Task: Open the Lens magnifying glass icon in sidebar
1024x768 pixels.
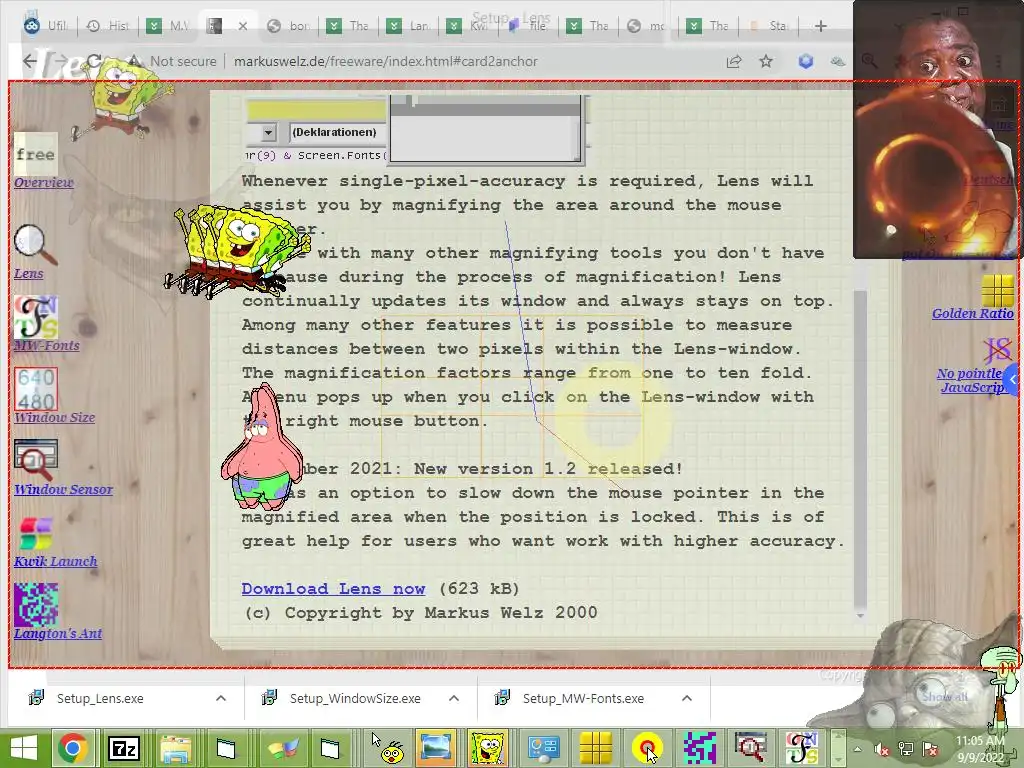Action: [x=35, y=245]
